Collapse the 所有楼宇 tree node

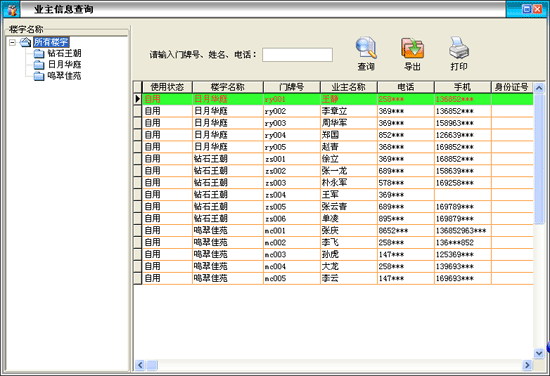(13, 42)
